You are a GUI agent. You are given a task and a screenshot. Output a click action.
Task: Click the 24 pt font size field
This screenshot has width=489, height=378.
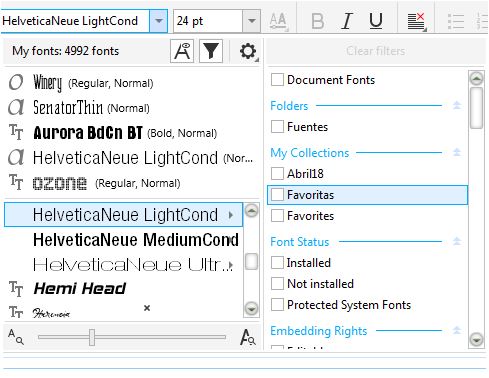pyautogui.click(x=208, y=21)
